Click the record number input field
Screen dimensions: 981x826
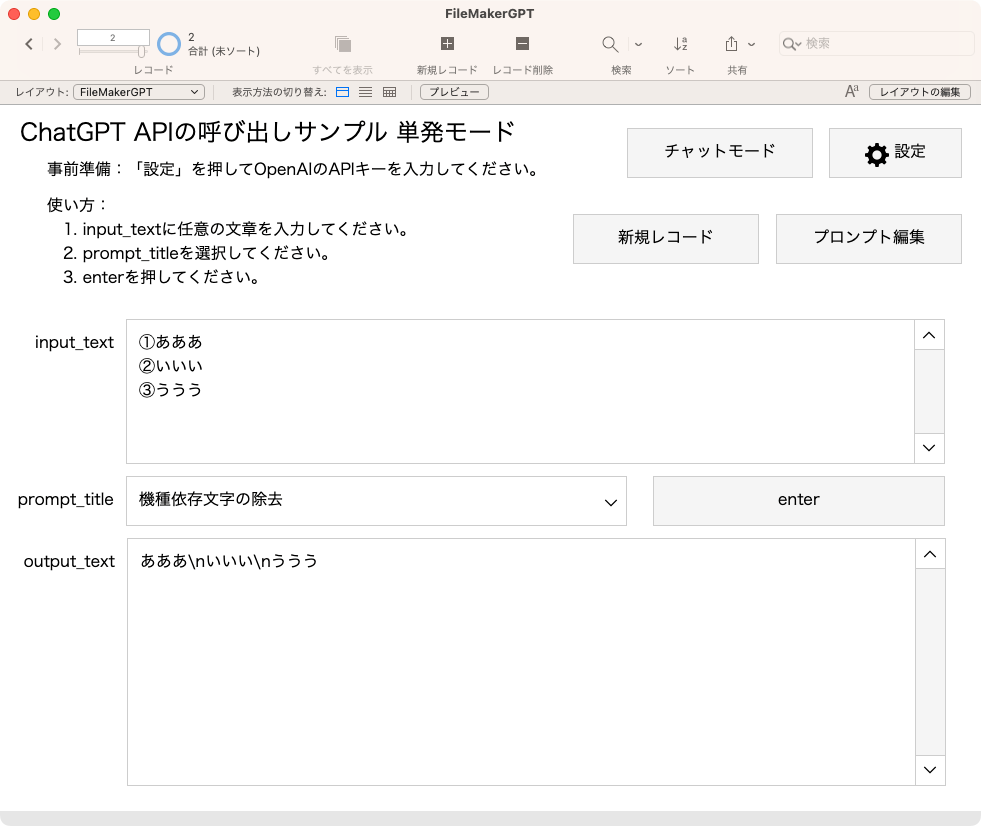[x=113, y=38]
